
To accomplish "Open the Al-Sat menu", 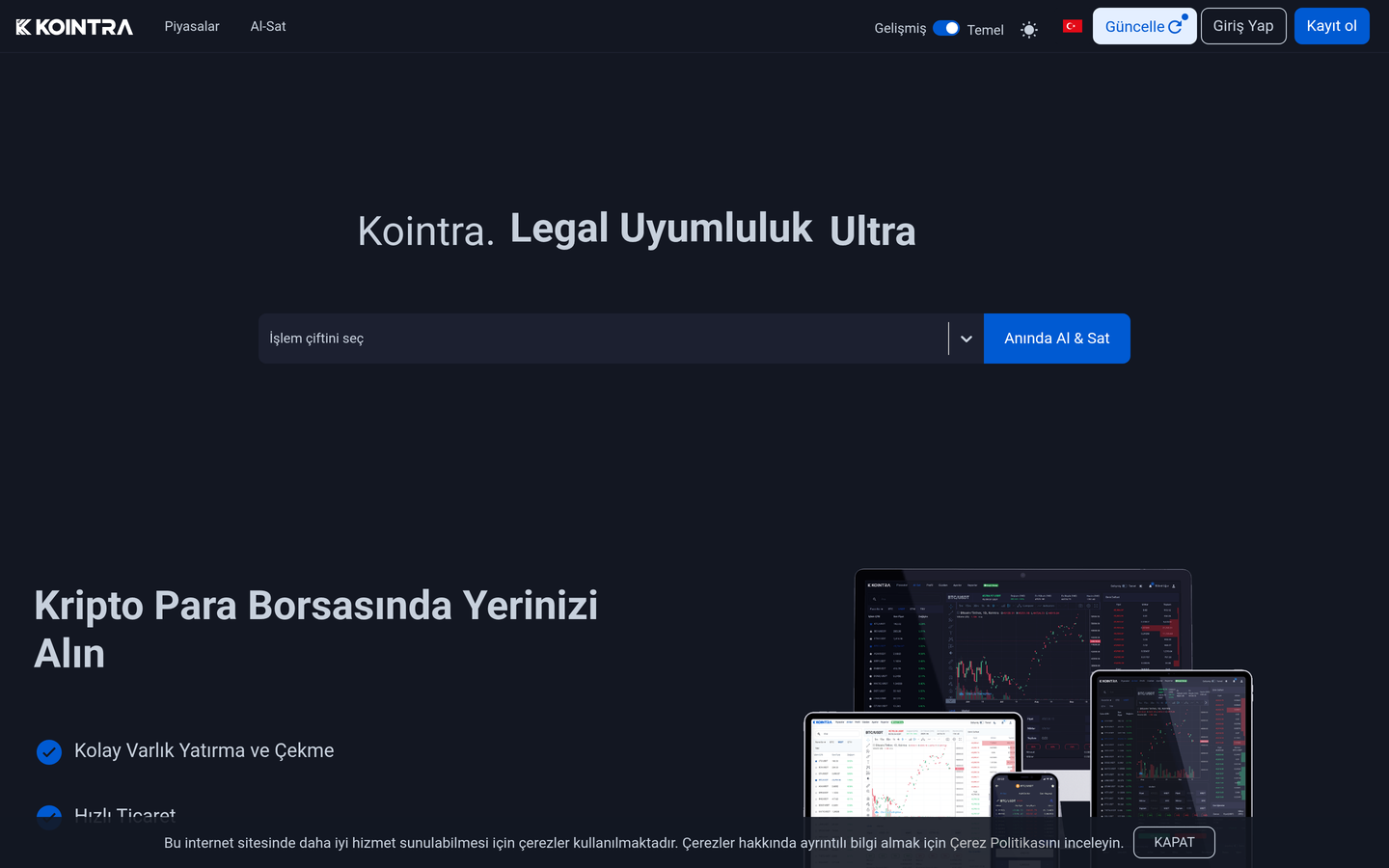I will (268, 26).
